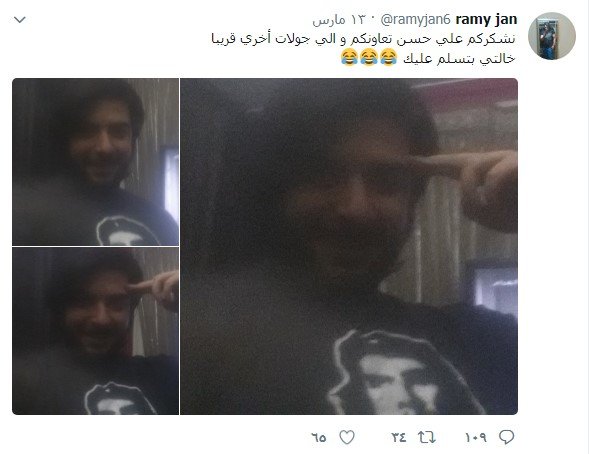The image size is (589, 454).
Task: Like the tweet with heart icon
Action: point(347,437)
